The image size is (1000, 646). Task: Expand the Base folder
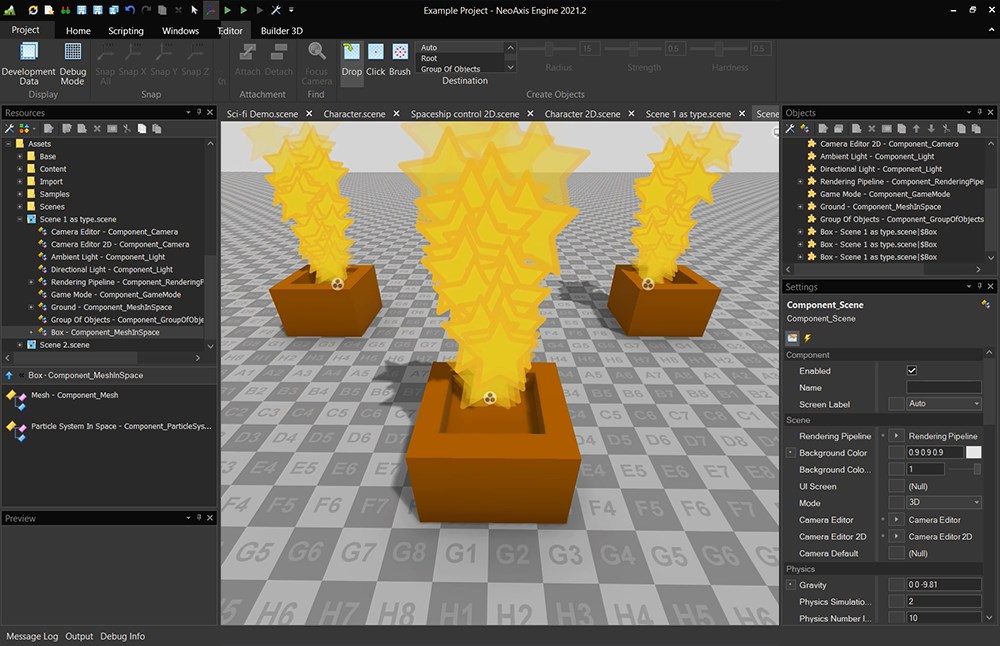click(x=20, y=156)
